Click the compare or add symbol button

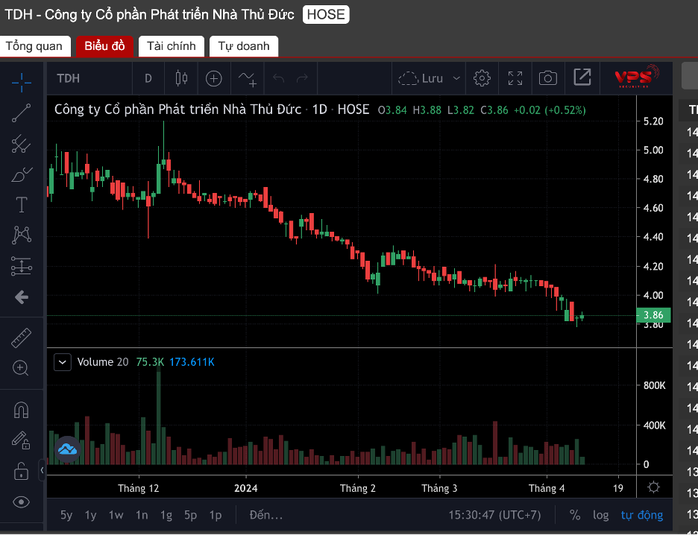214,79
